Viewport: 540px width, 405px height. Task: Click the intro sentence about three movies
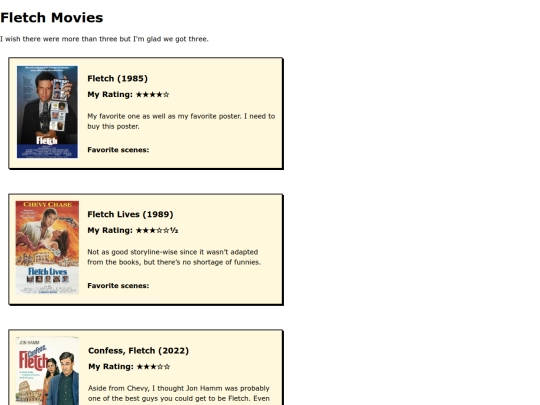(x=104, y=39)
